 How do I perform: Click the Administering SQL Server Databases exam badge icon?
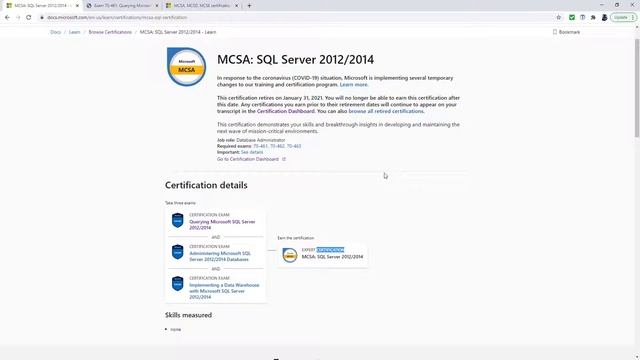(x=178, y=252)
